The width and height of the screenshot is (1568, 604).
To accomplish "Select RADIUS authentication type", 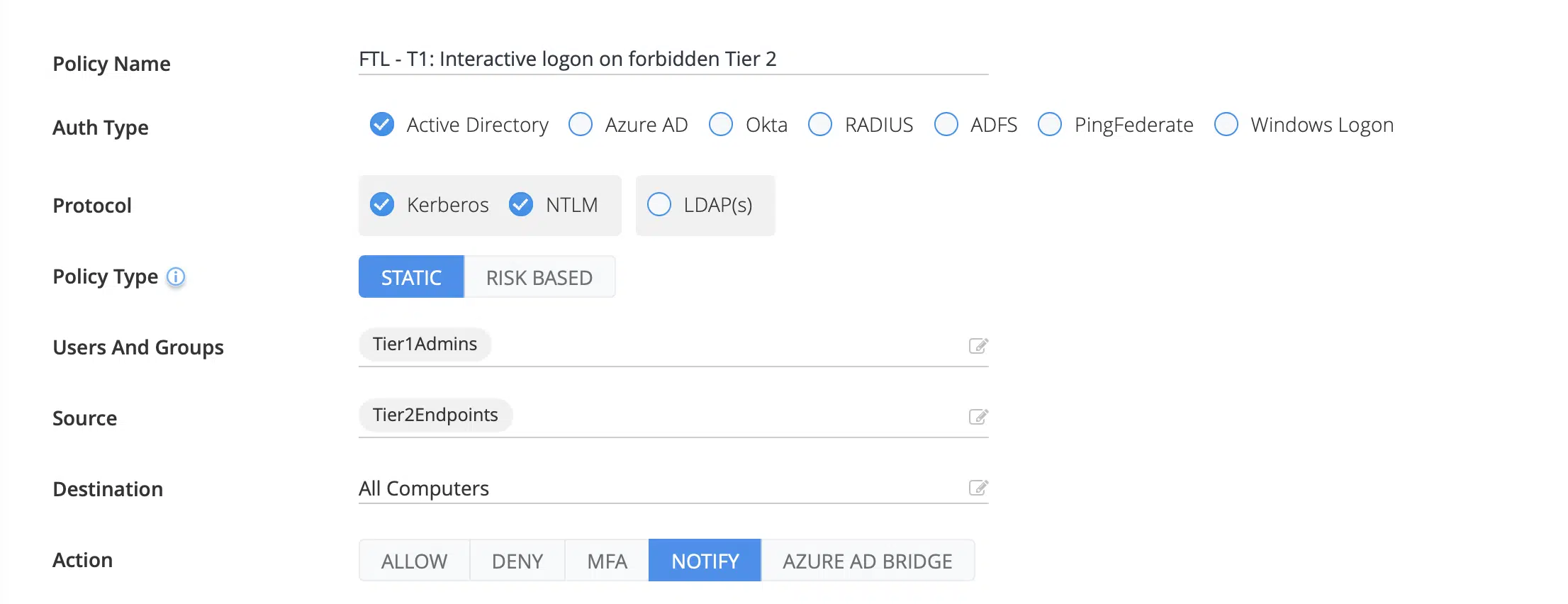I will pos(820,124).
